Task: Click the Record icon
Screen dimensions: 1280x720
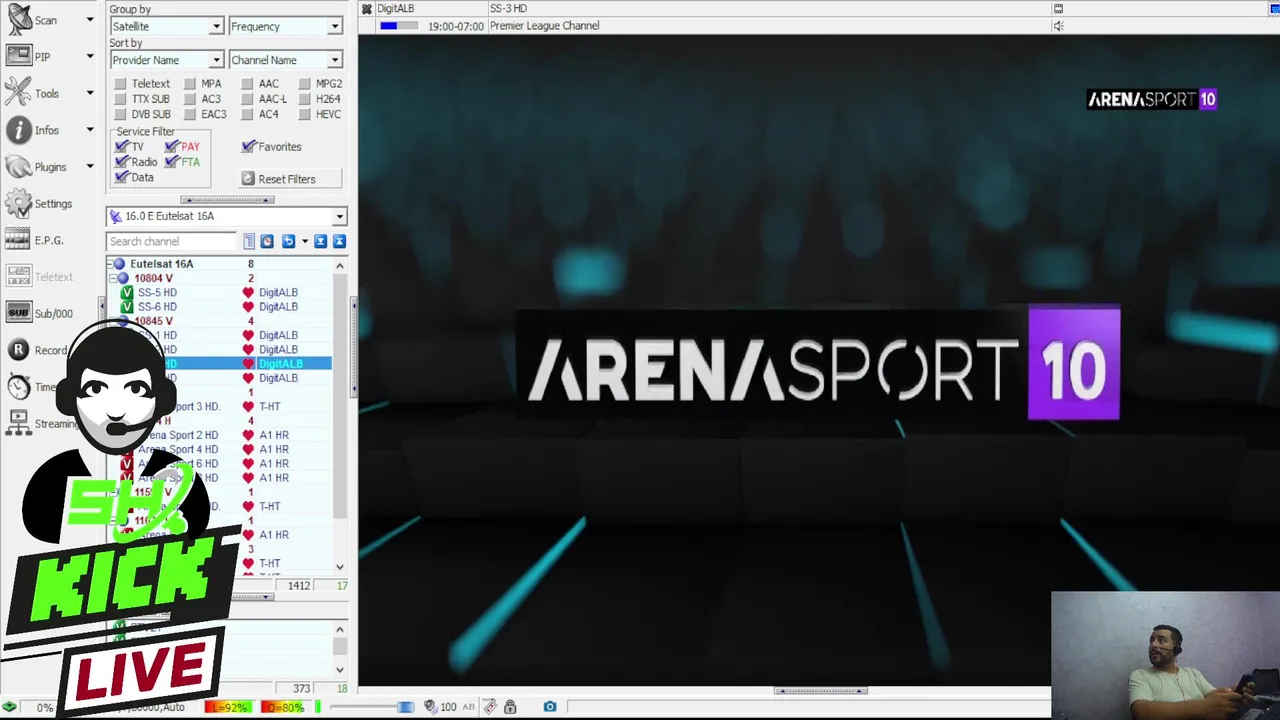Action: (x=19, y=350)
